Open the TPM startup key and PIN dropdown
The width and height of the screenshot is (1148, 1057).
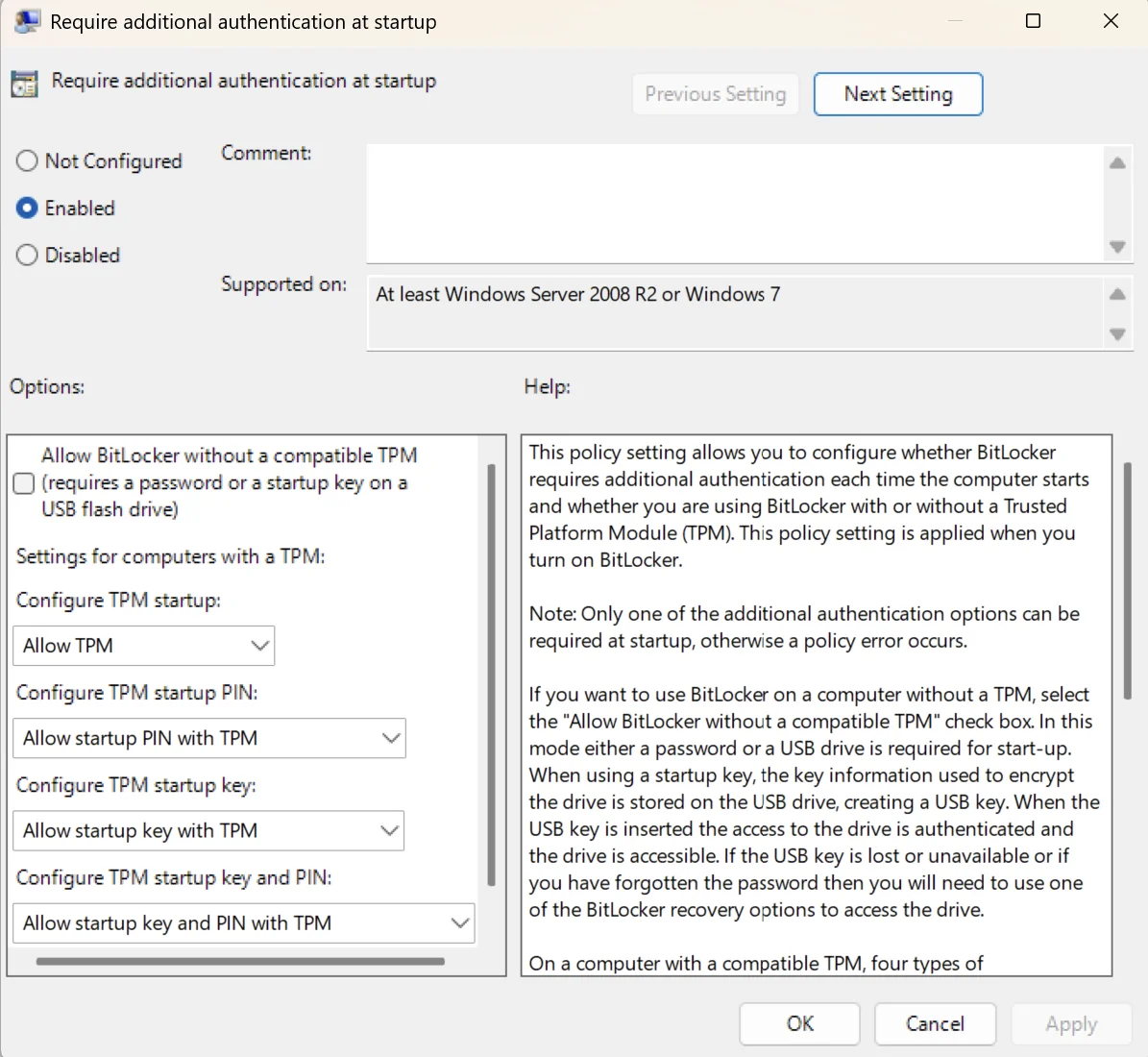(244, 922)
